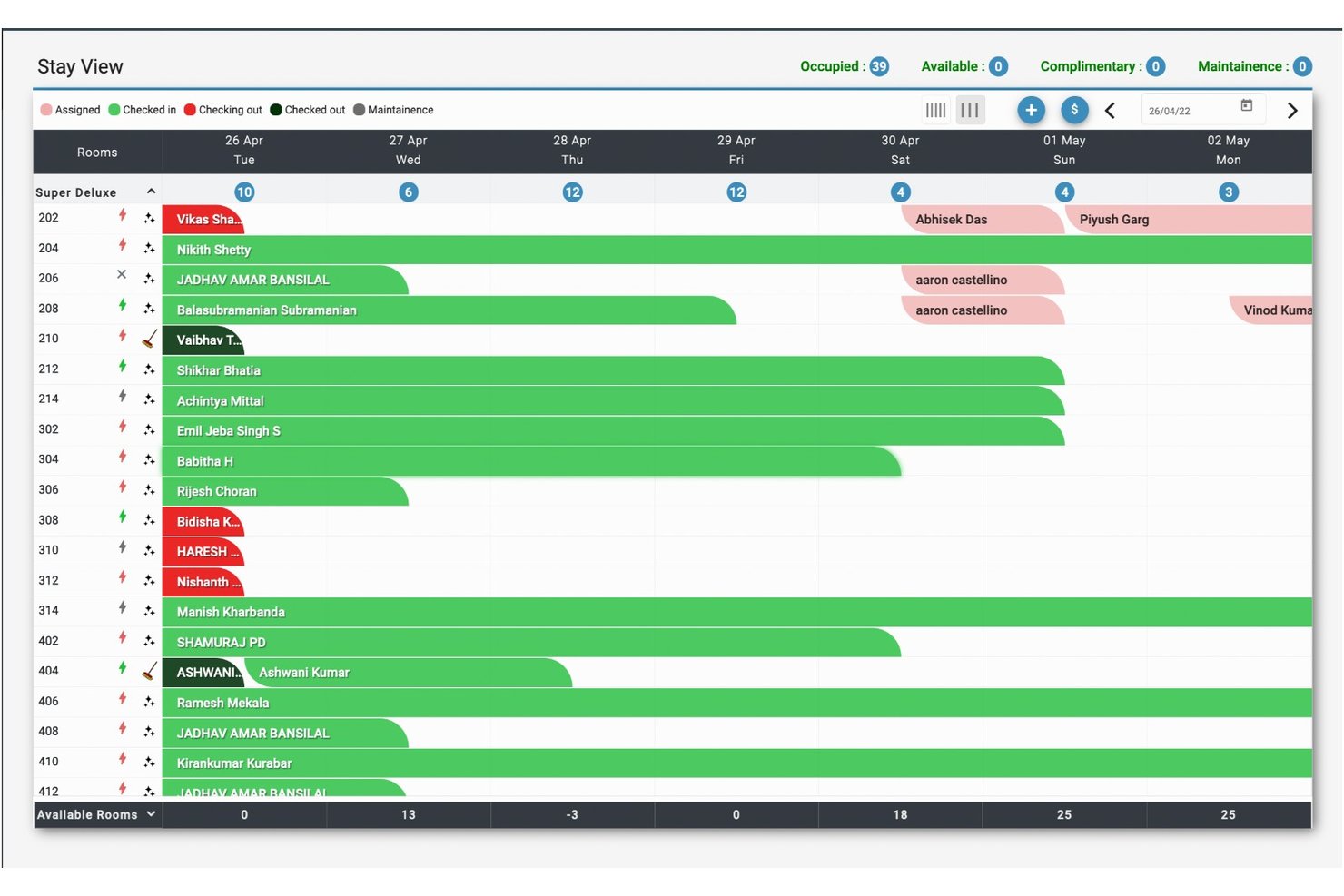This screenshot has width=1344, height=896.
Task: Open the Piyush Garg assigned booking
Action: 1189,220
